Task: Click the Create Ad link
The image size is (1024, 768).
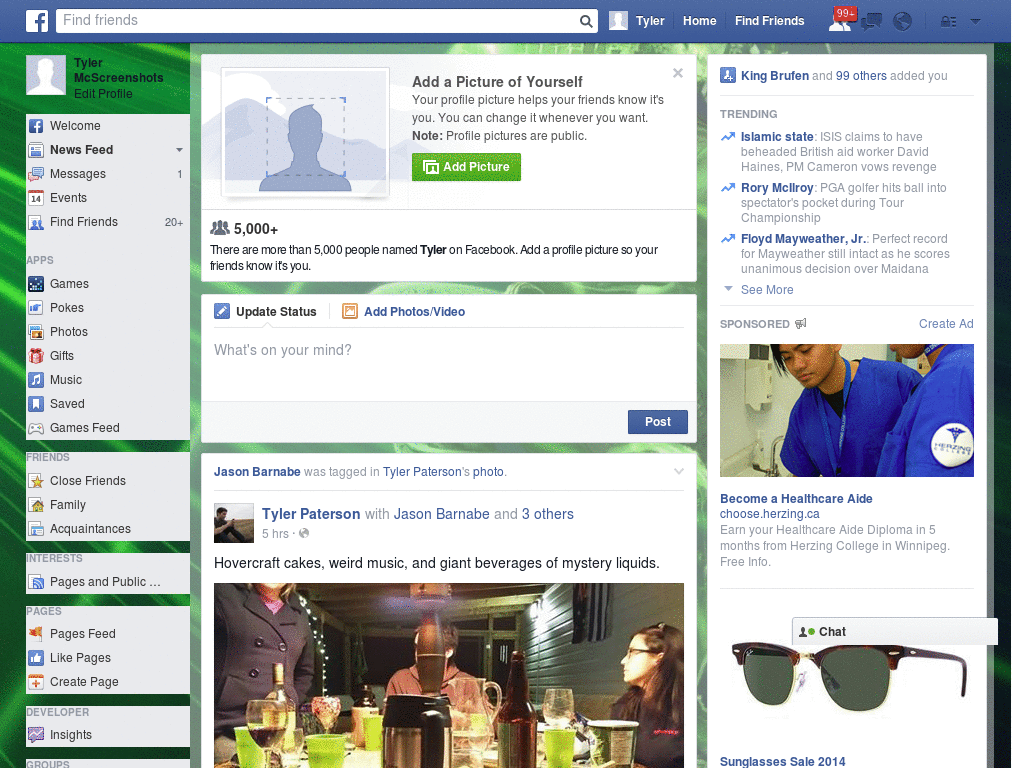Action: click(x=946, y=324)
